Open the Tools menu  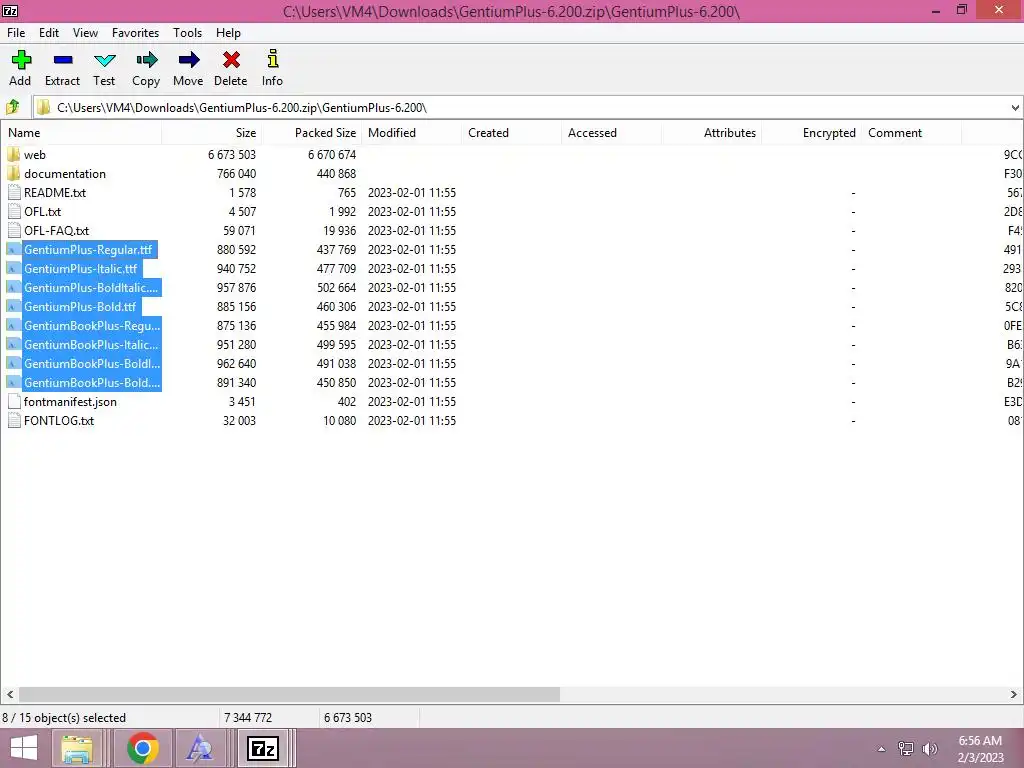coord(187,33)
